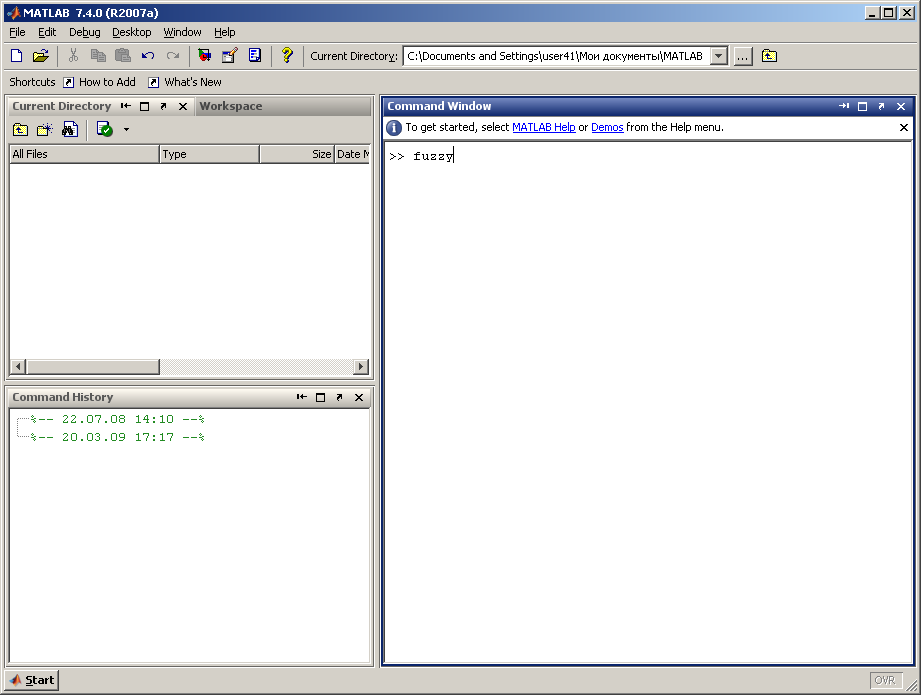
Task: Browse for folder using ellipsis button
Action: pos(742,56)
